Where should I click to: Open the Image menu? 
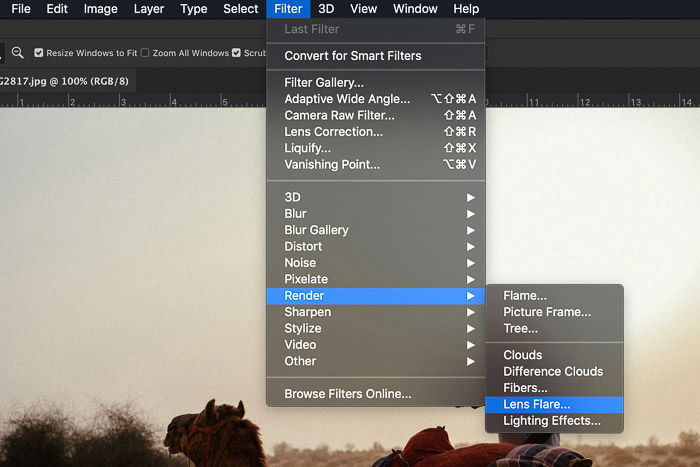[100, 9]
